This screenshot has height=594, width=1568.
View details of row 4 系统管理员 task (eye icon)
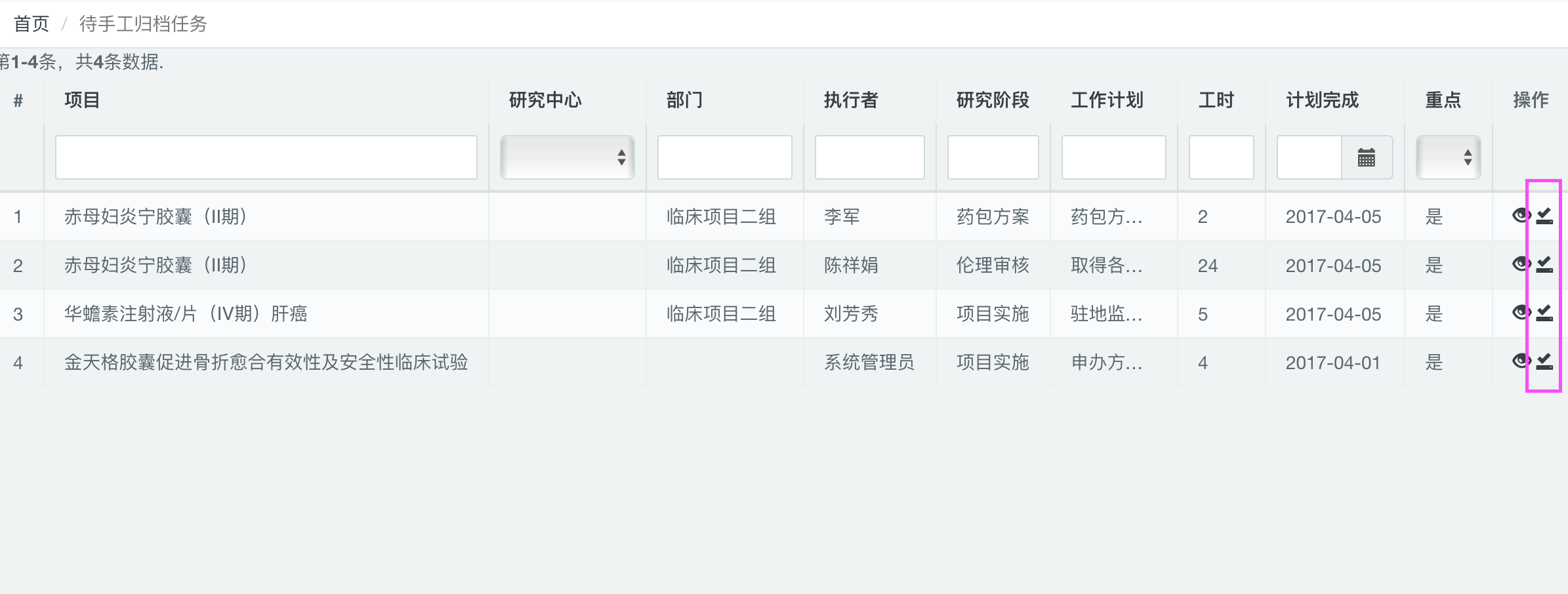(x=1521, y=361)
